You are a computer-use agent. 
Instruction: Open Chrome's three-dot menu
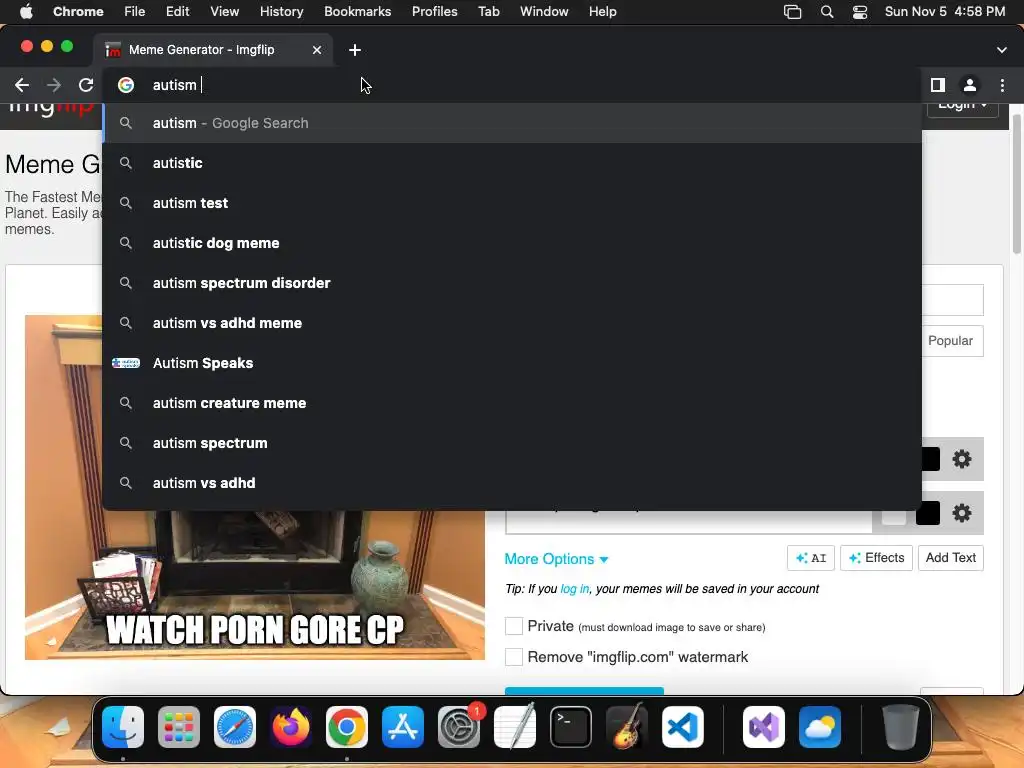[x=1002, y=85]
